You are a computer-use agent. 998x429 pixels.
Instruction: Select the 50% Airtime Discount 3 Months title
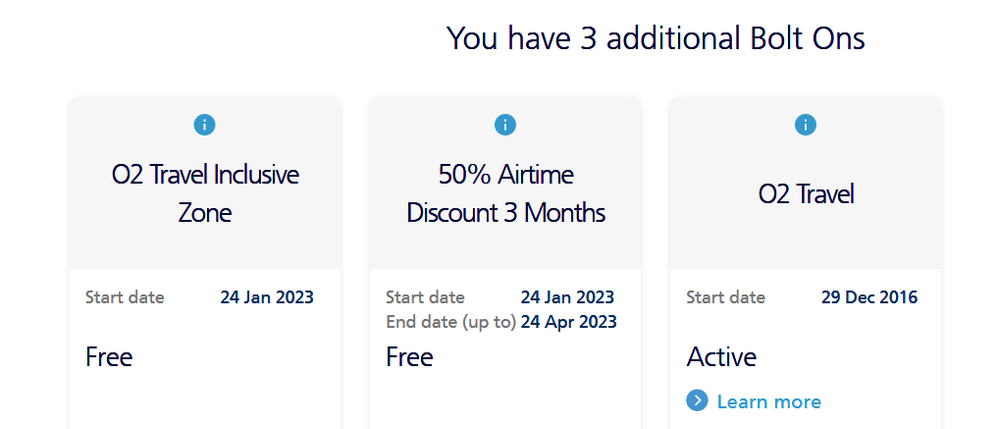pos(506,193)
